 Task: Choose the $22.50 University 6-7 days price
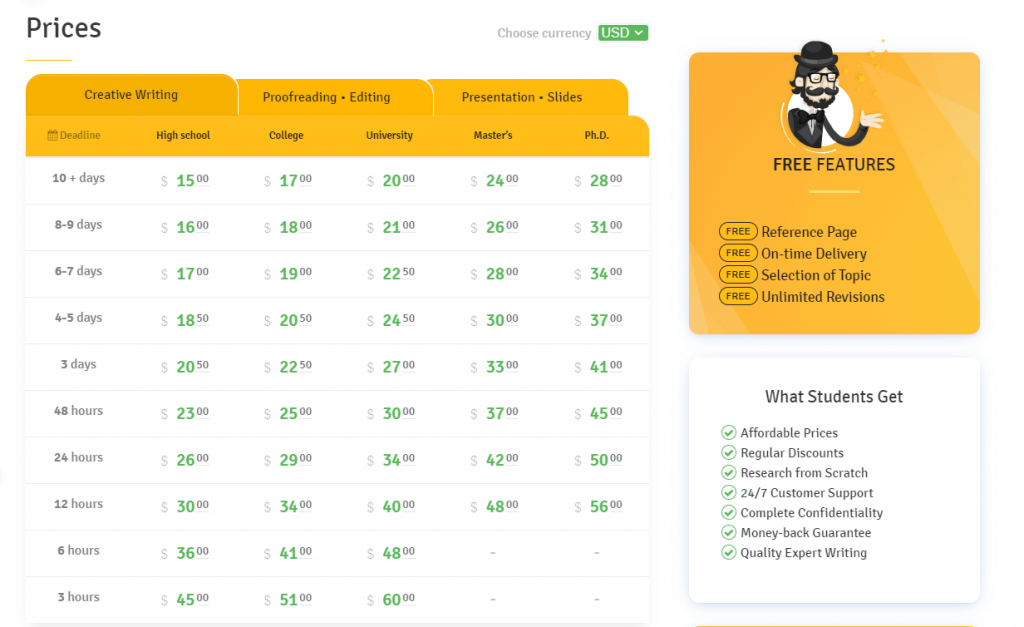(x=391, y=274)
